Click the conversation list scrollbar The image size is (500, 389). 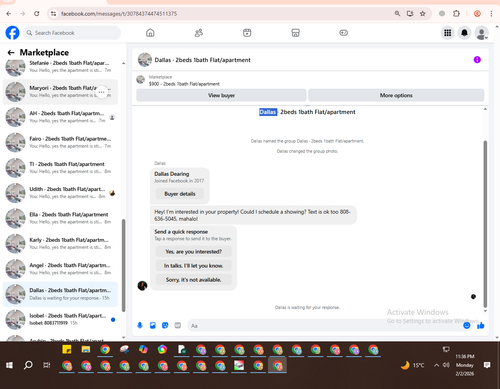coord(124,265)
